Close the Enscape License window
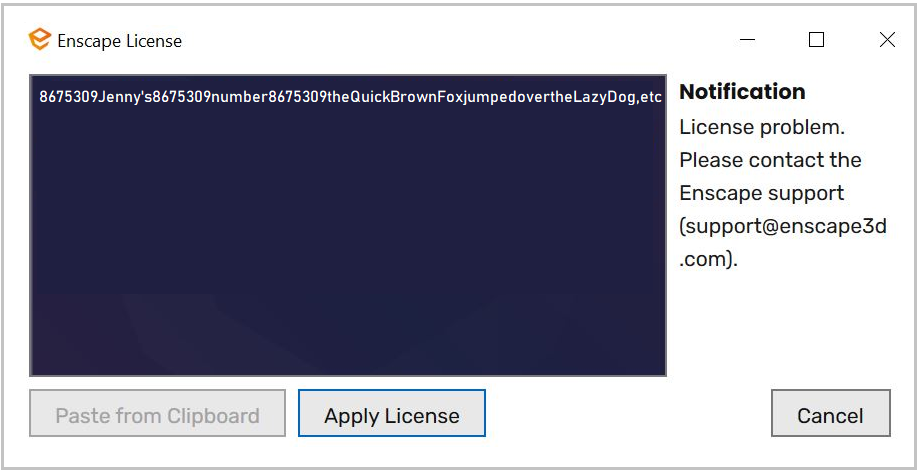The height and width of the screenshot is (475, 921). point(887,39)
